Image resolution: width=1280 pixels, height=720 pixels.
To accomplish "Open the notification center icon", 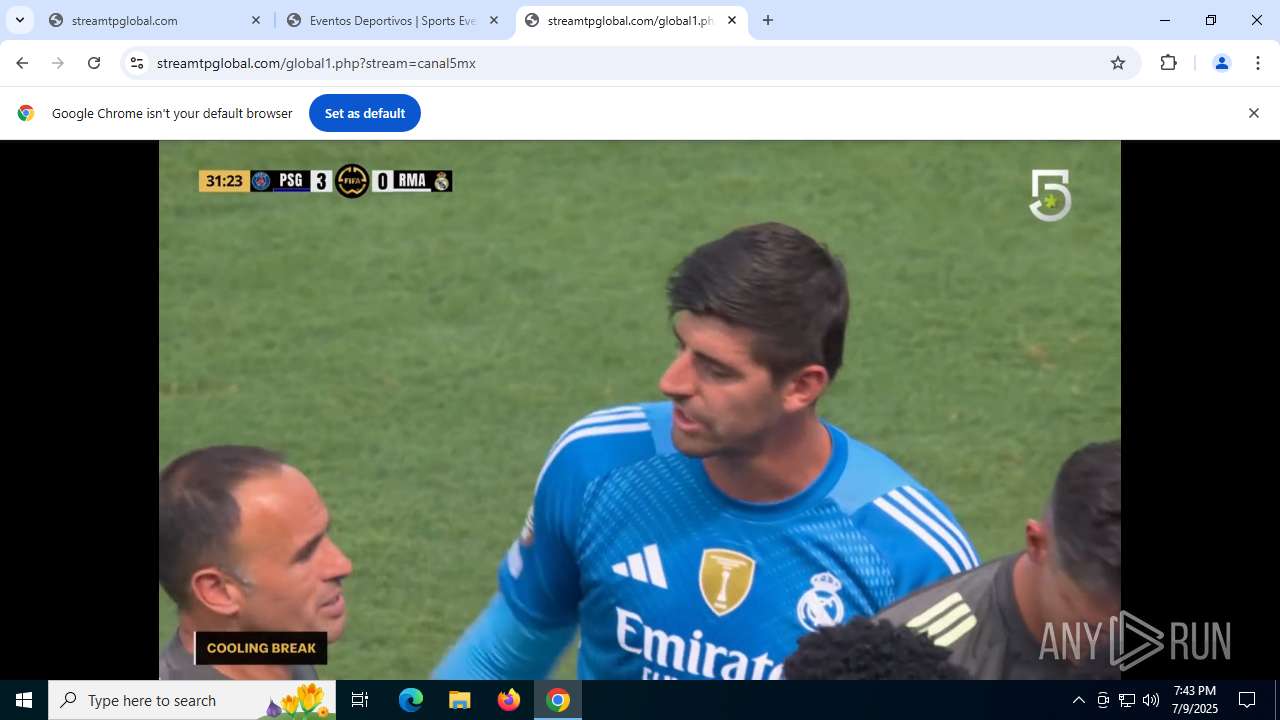I will [1247, 700].
